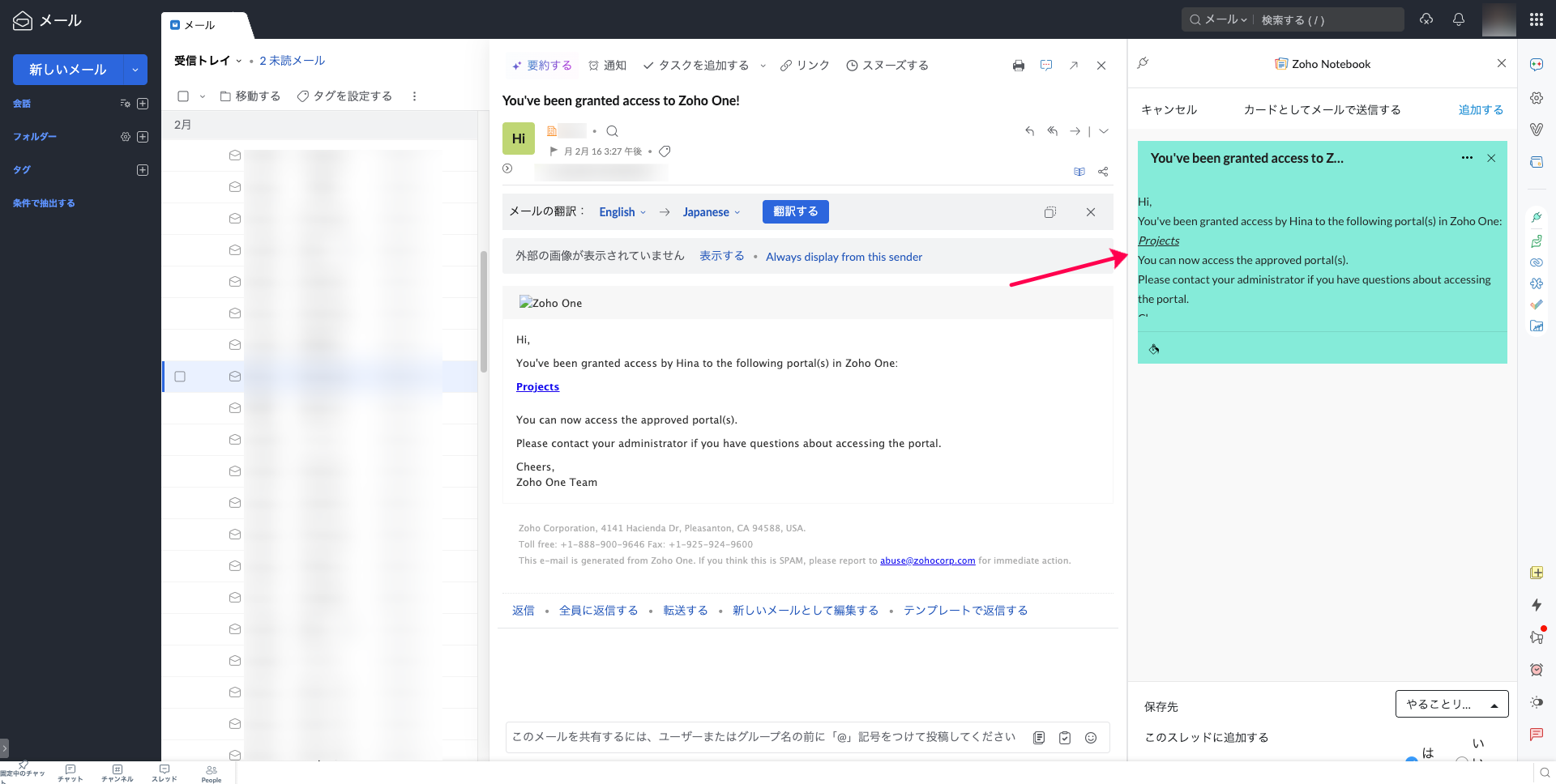Open the apps grid launcher

(x=1536, y=19)
